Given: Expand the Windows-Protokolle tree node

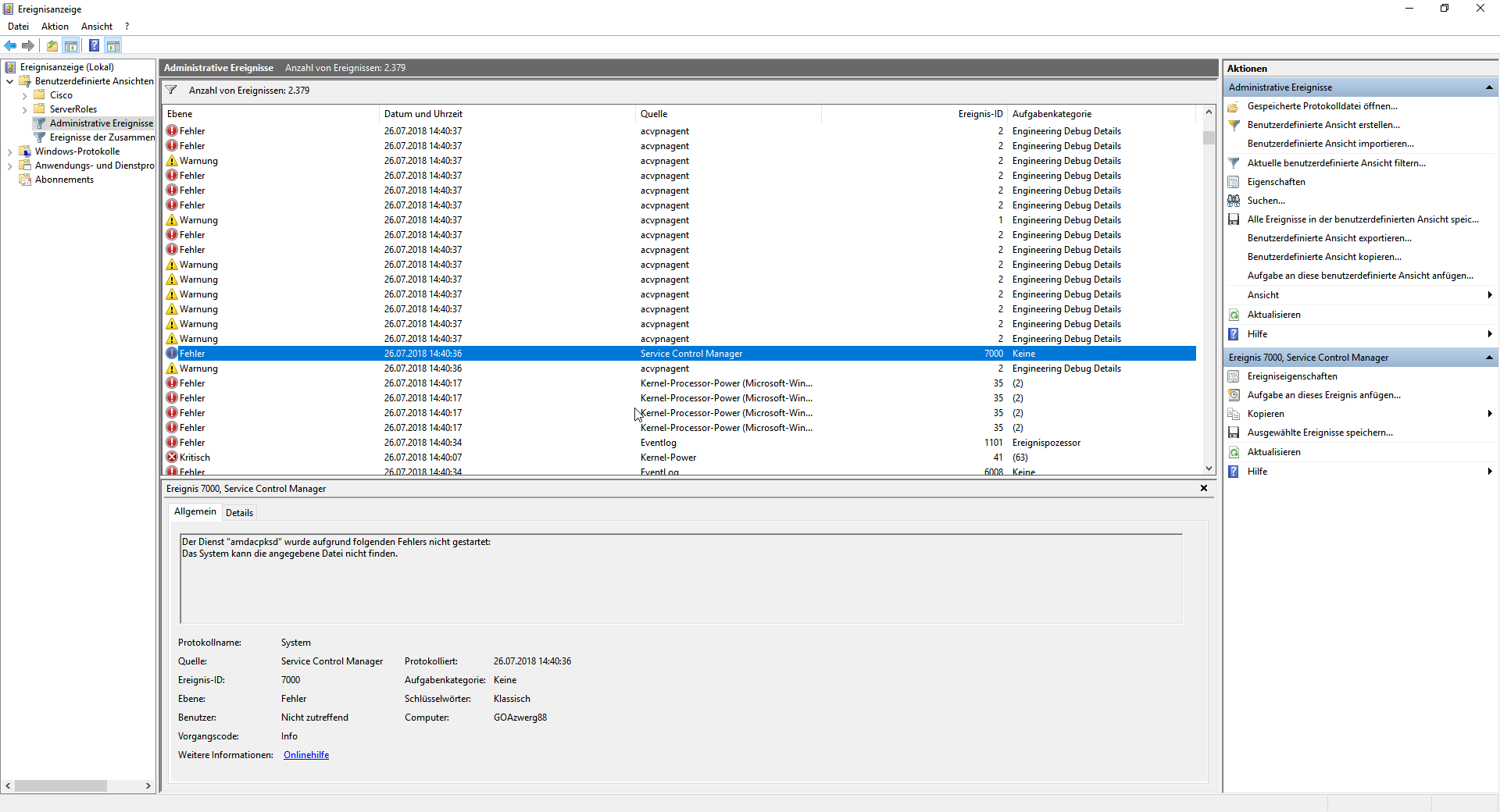Looking at the screenshot, I should [9, 151].
